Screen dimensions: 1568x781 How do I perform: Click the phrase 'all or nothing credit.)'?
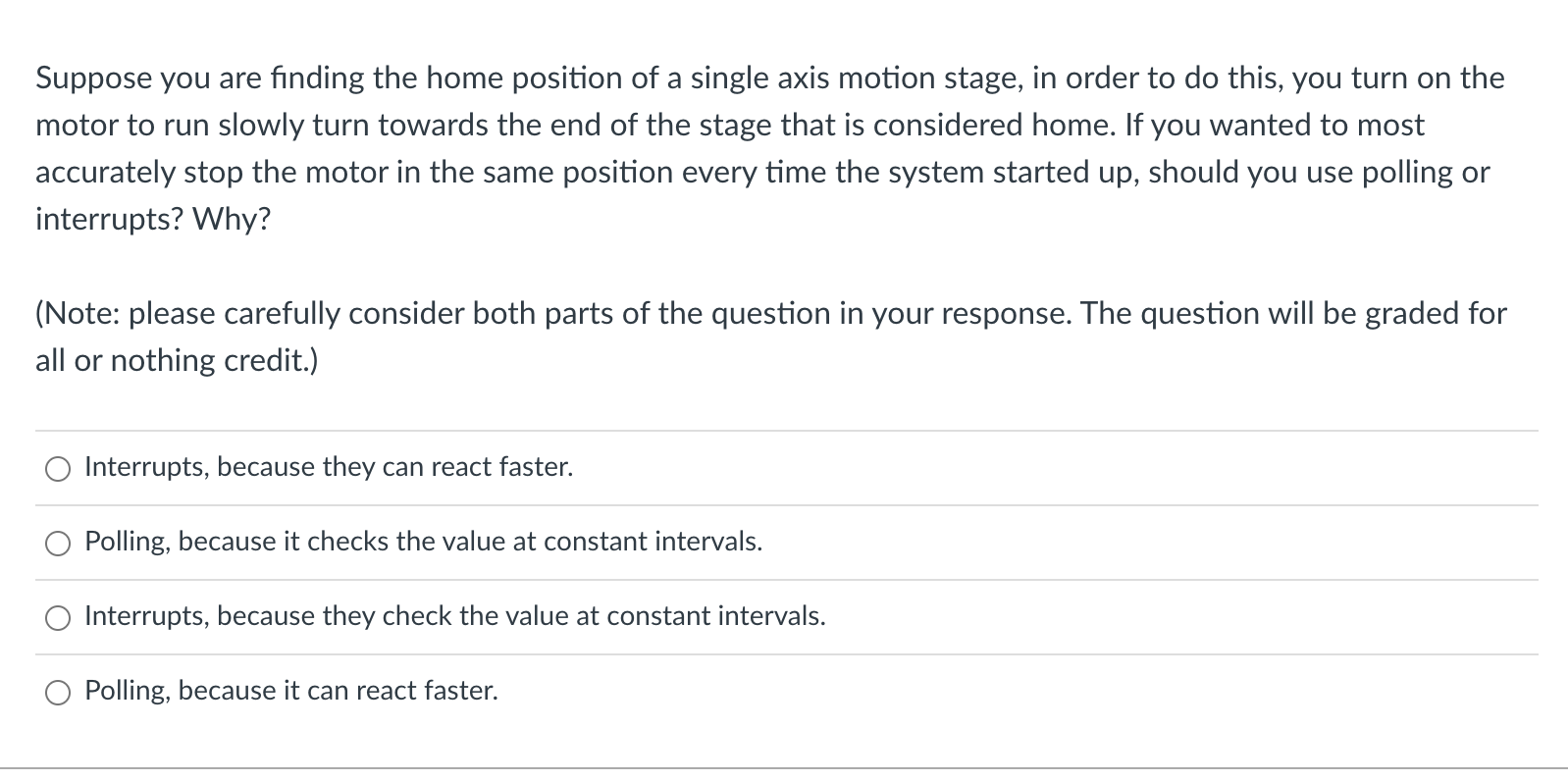[177, 361]
